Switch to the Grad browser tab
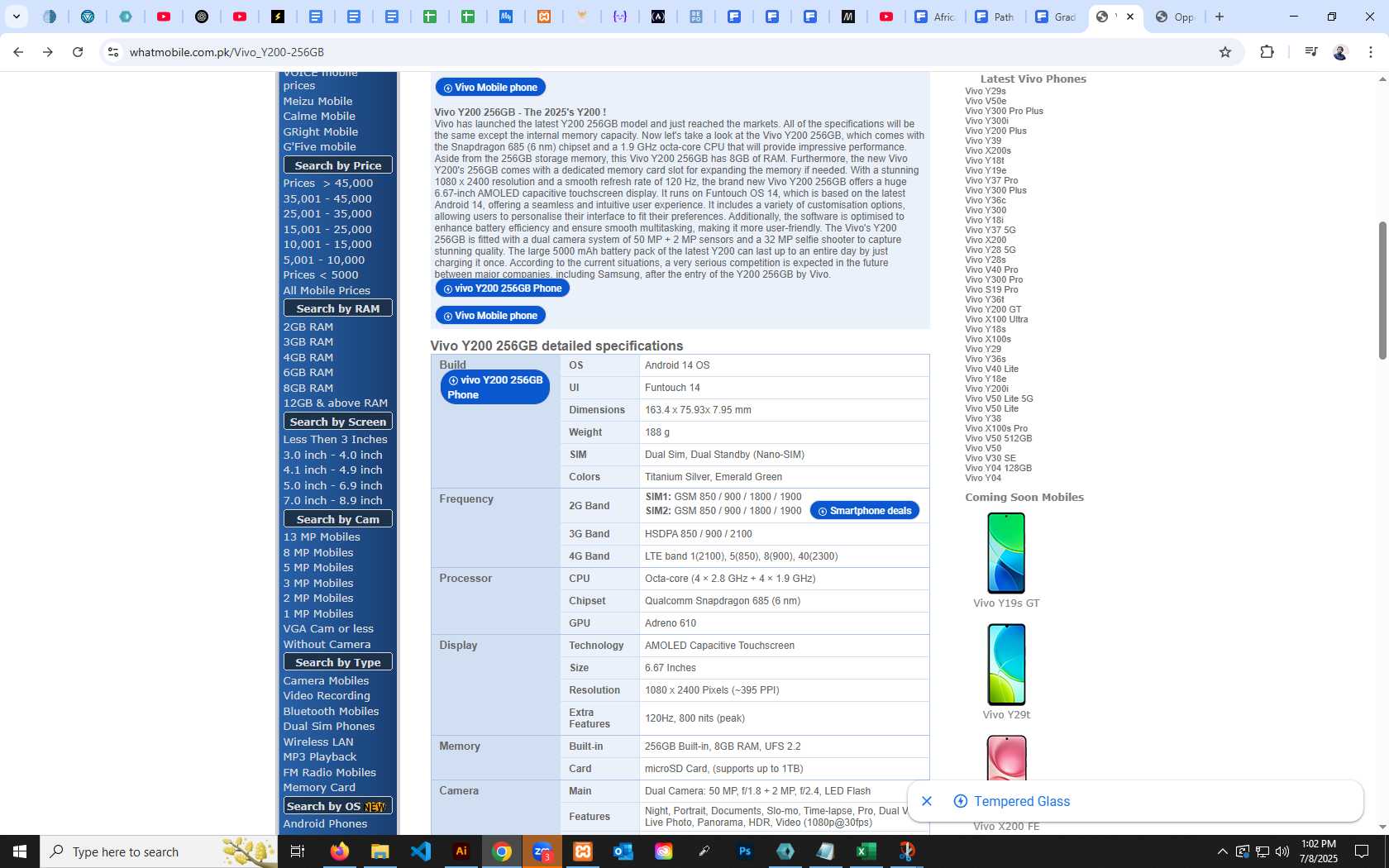1389x868 pixels. click(x=1056, y=17)
